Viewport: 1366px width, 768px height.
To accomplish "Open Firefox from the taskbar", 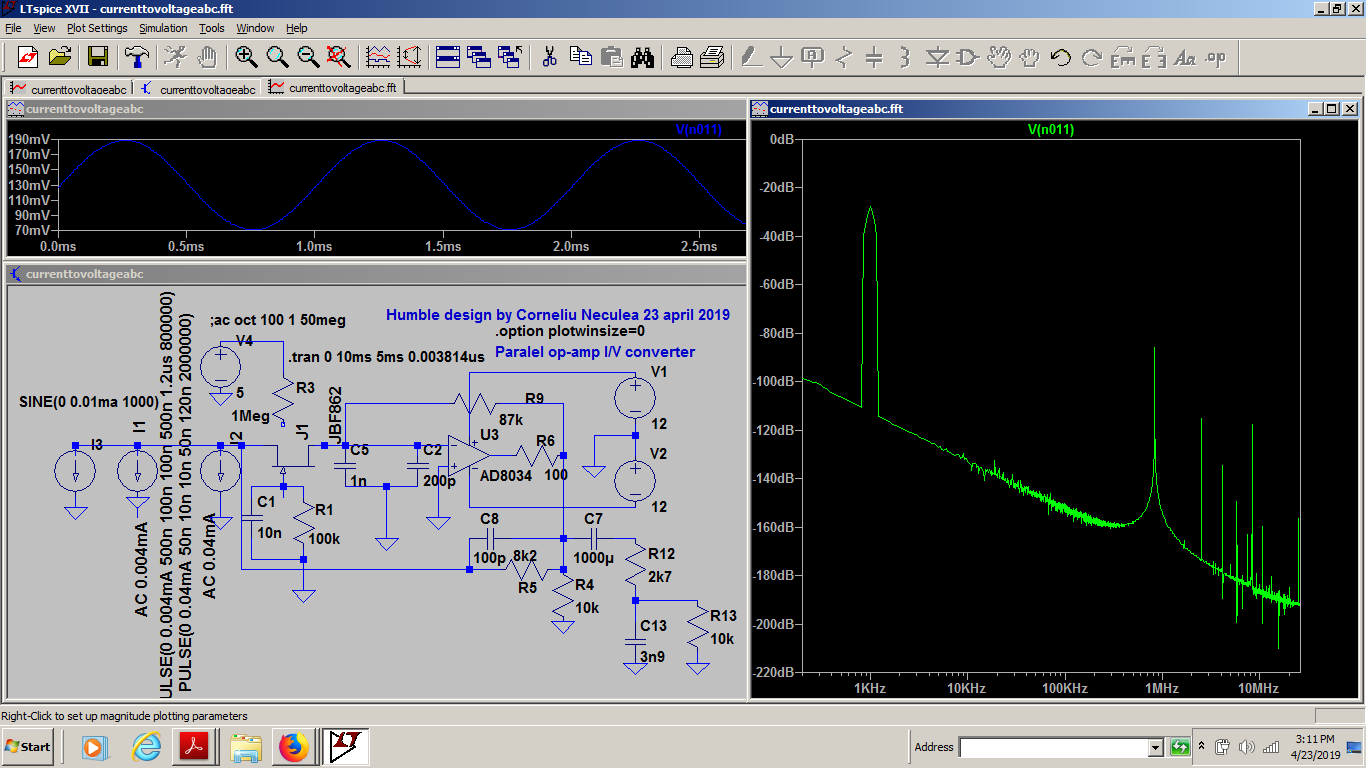I will 293,747.
